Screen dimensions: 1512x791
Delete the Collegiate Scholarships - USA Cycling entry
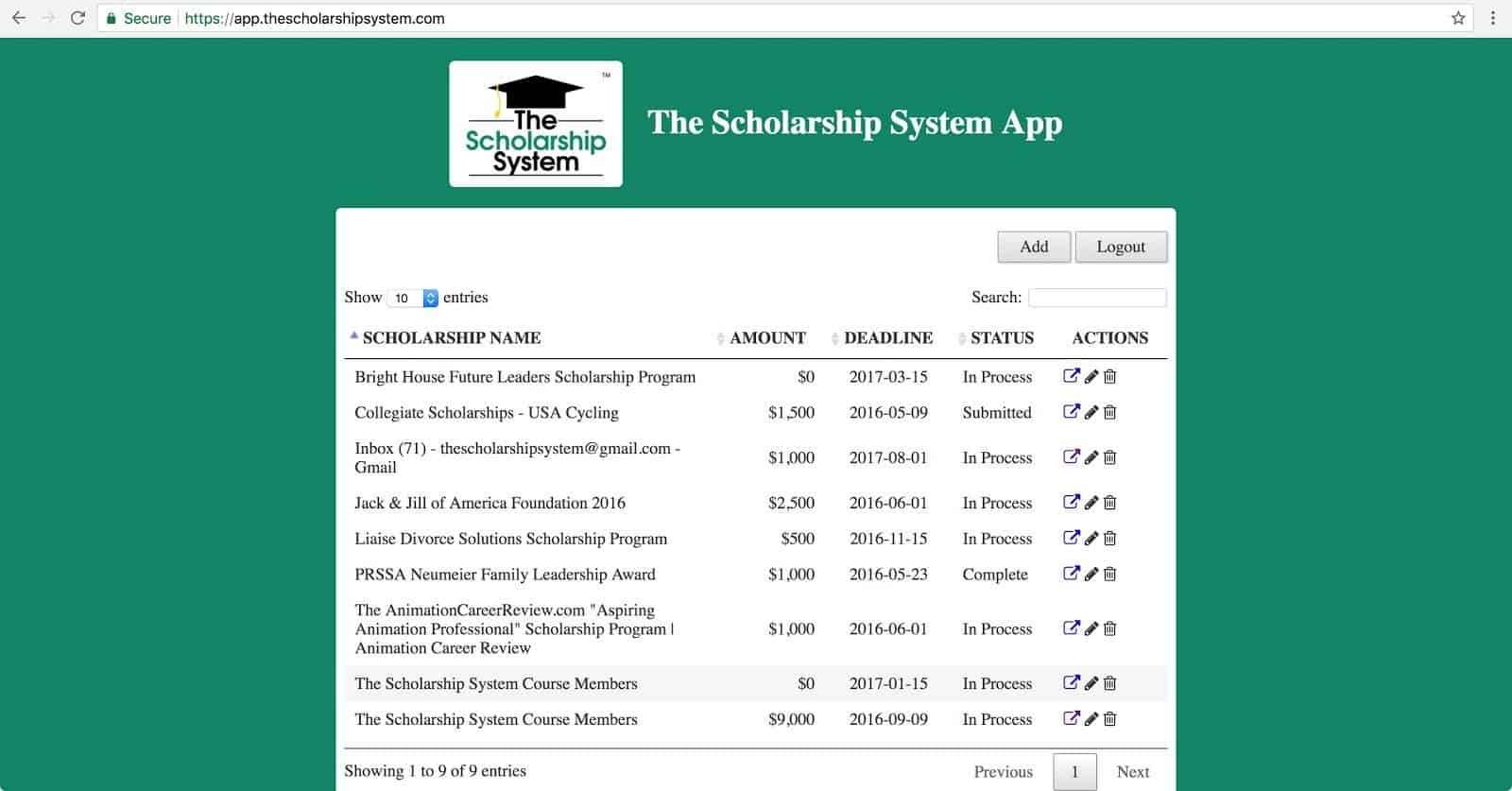(1109, 412)
